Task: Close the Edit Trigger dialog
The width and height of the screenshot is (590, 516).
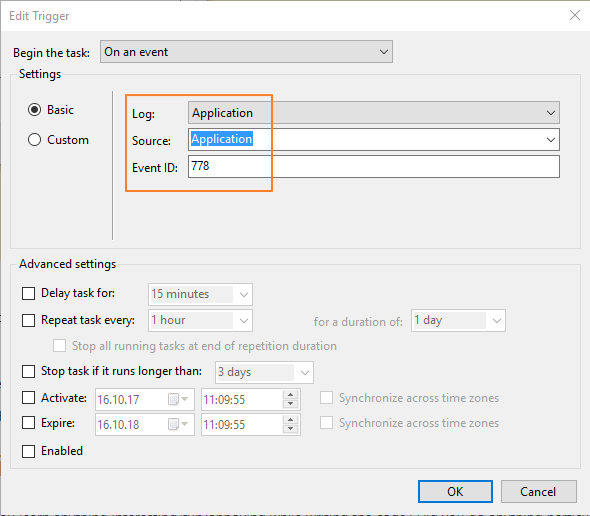Action: pos(575,15)
